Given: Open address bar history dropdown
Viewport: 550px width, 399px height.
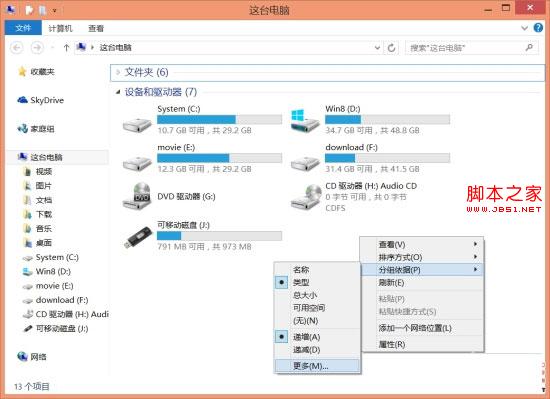Looking at the screenshot, I should tap(377, 47).
